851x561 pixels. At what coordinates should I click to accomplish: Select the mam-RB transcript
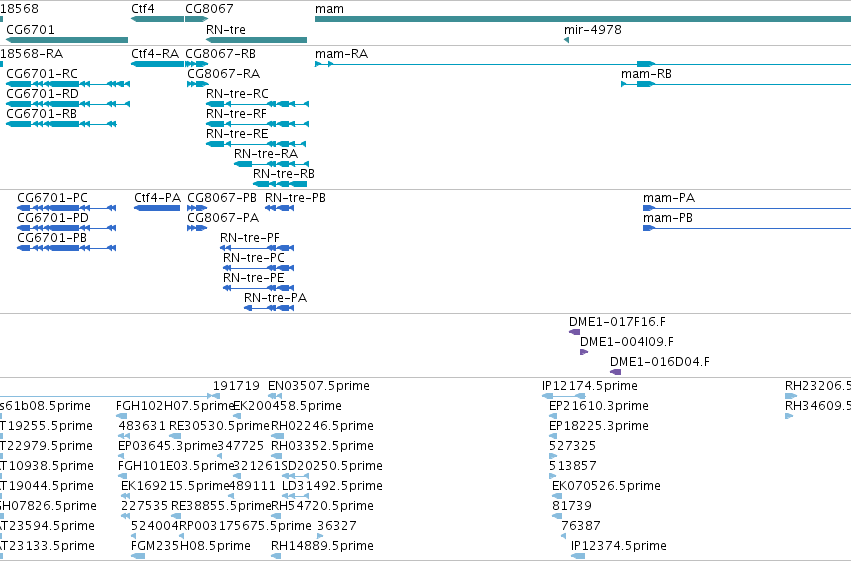coord(736,84)
